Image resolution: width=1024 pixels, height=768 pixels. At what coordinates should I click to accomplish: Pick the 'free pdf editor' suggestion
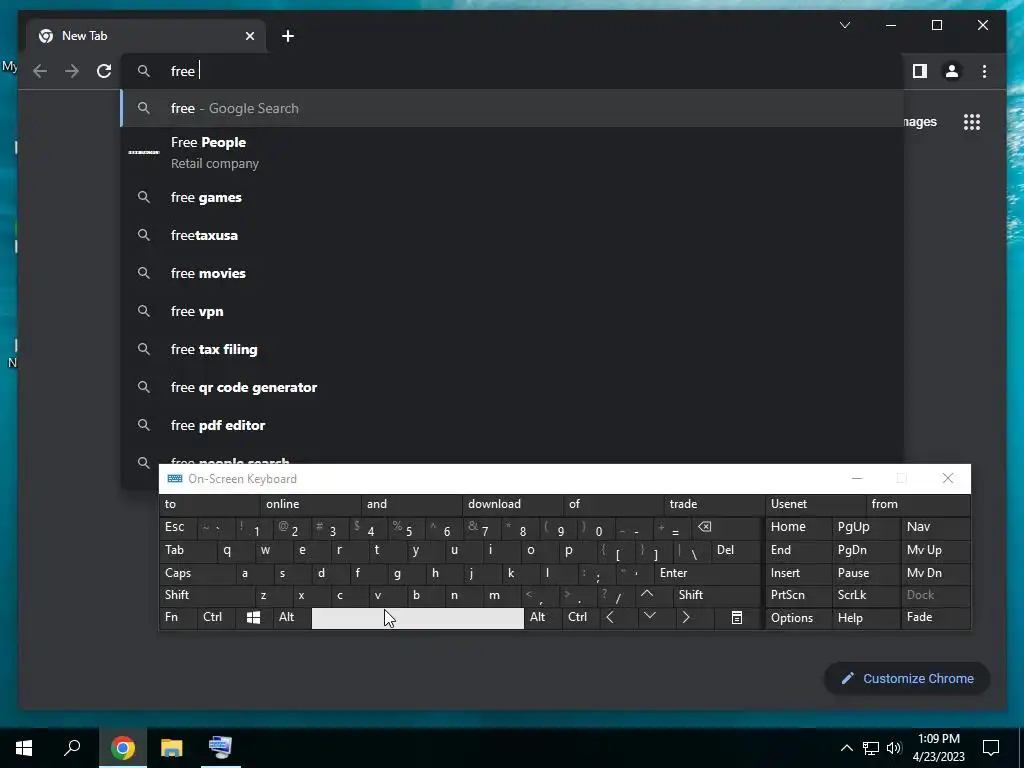click(x=513, y=425)
